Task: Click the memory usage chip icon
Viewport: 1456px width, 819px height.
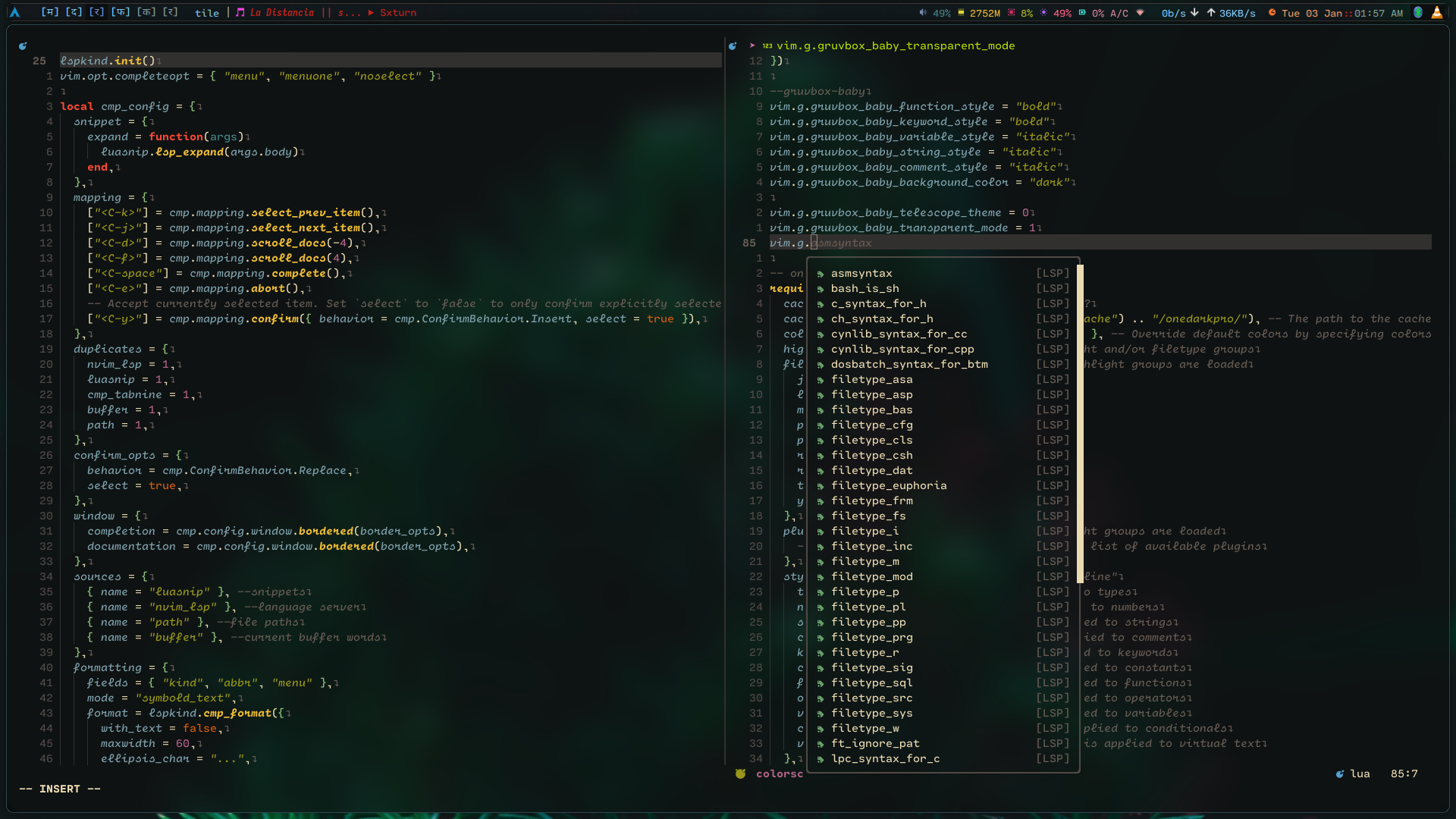Action: 961,13
